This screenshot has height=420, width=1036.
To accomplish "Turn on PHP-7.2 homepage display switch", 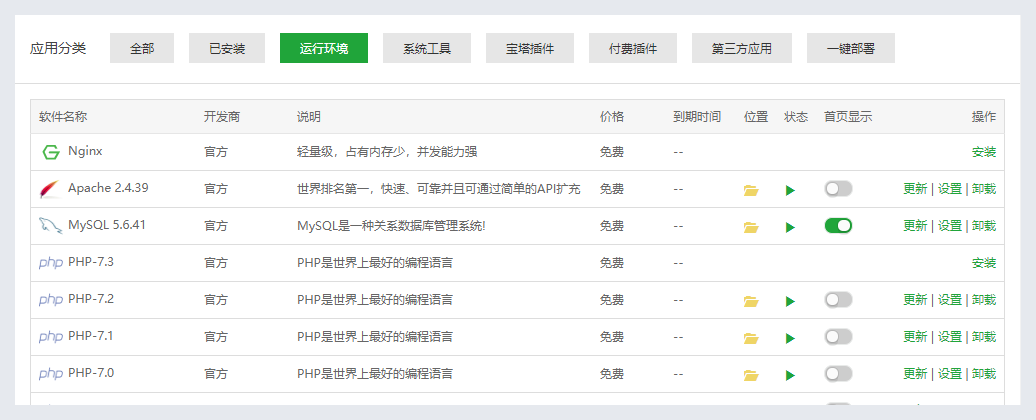I will click(838, 300).
